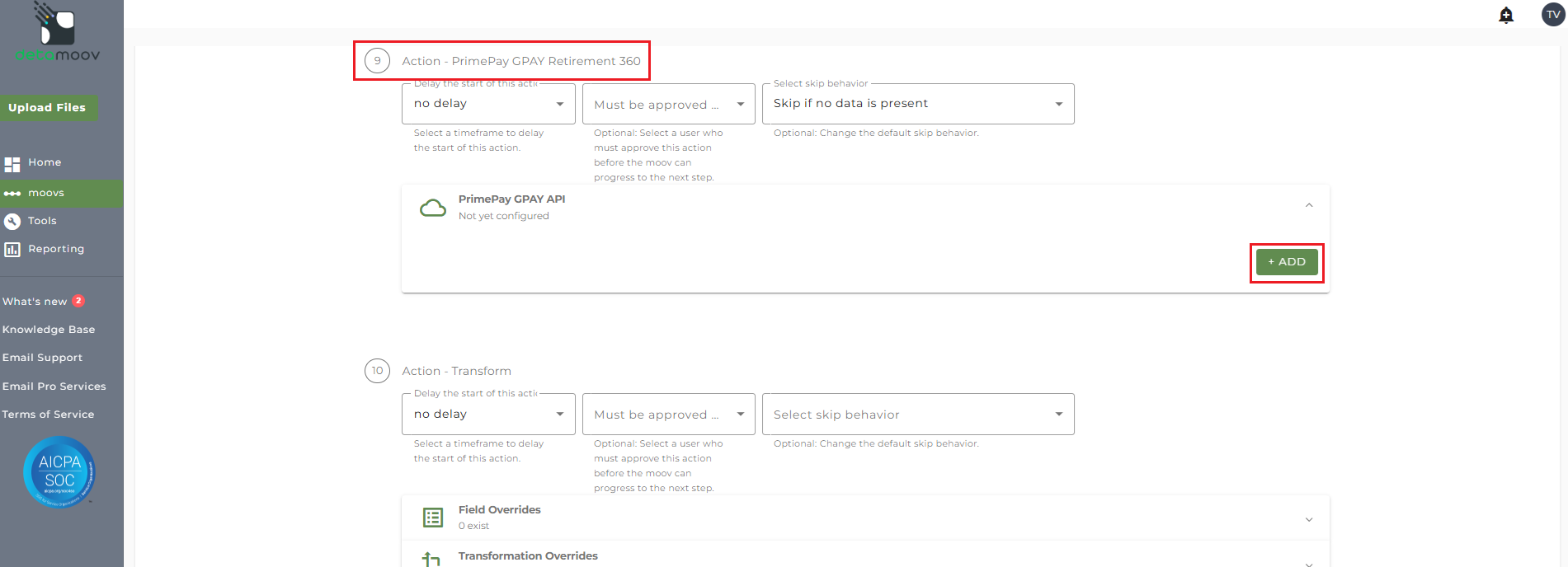
Task: Open step 9 delay timeframe dropdown
Action: 488,104
